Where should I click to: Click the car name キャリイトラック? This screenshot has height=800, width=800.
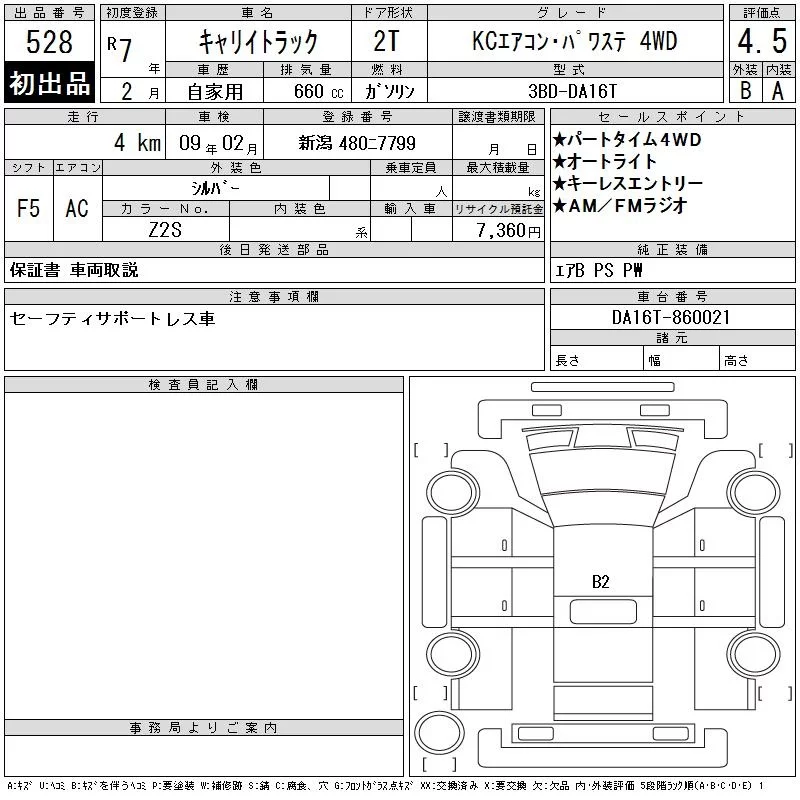[x=258, y=42]
